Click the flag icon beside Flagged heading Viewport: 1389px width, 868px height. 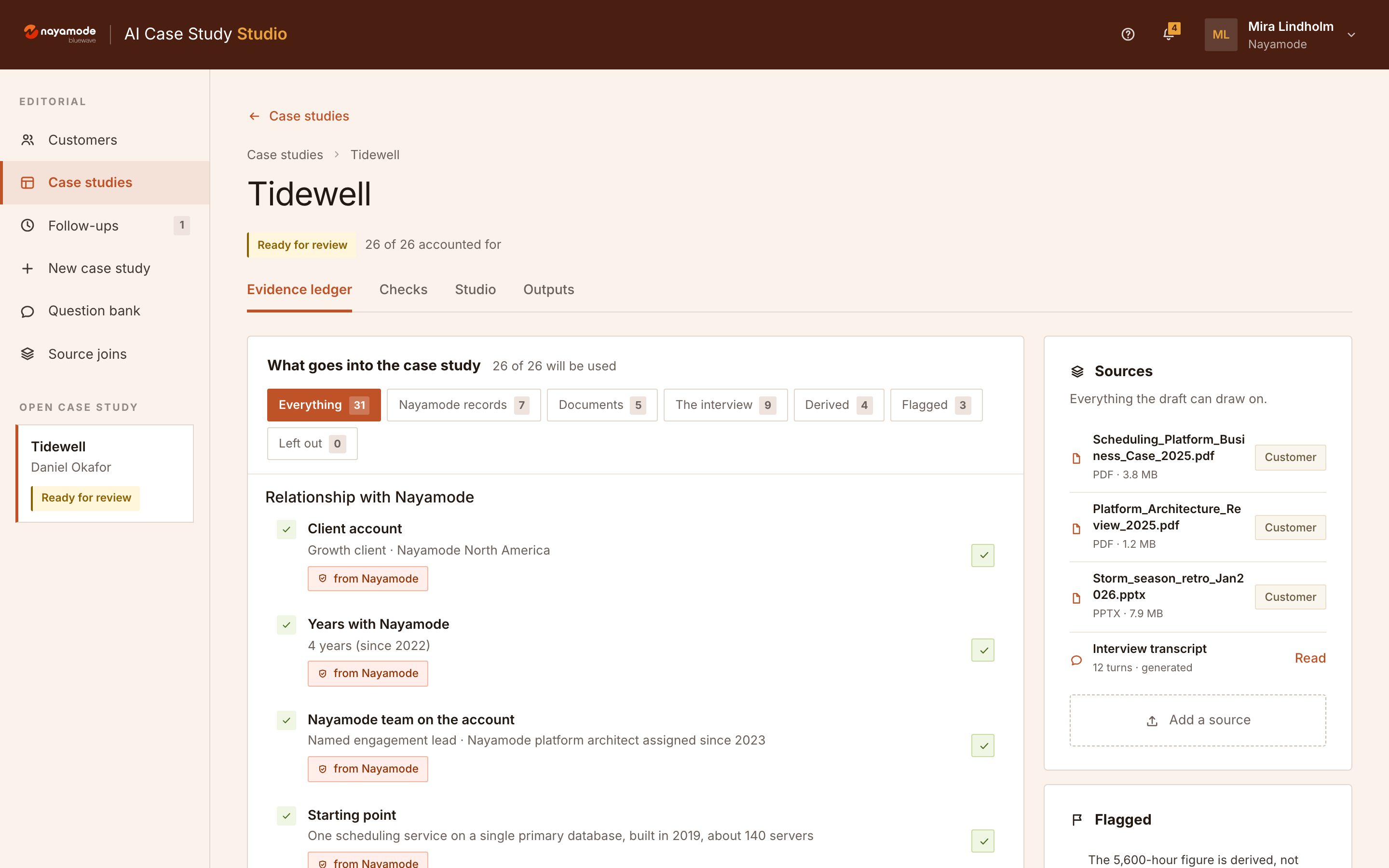1077,820
